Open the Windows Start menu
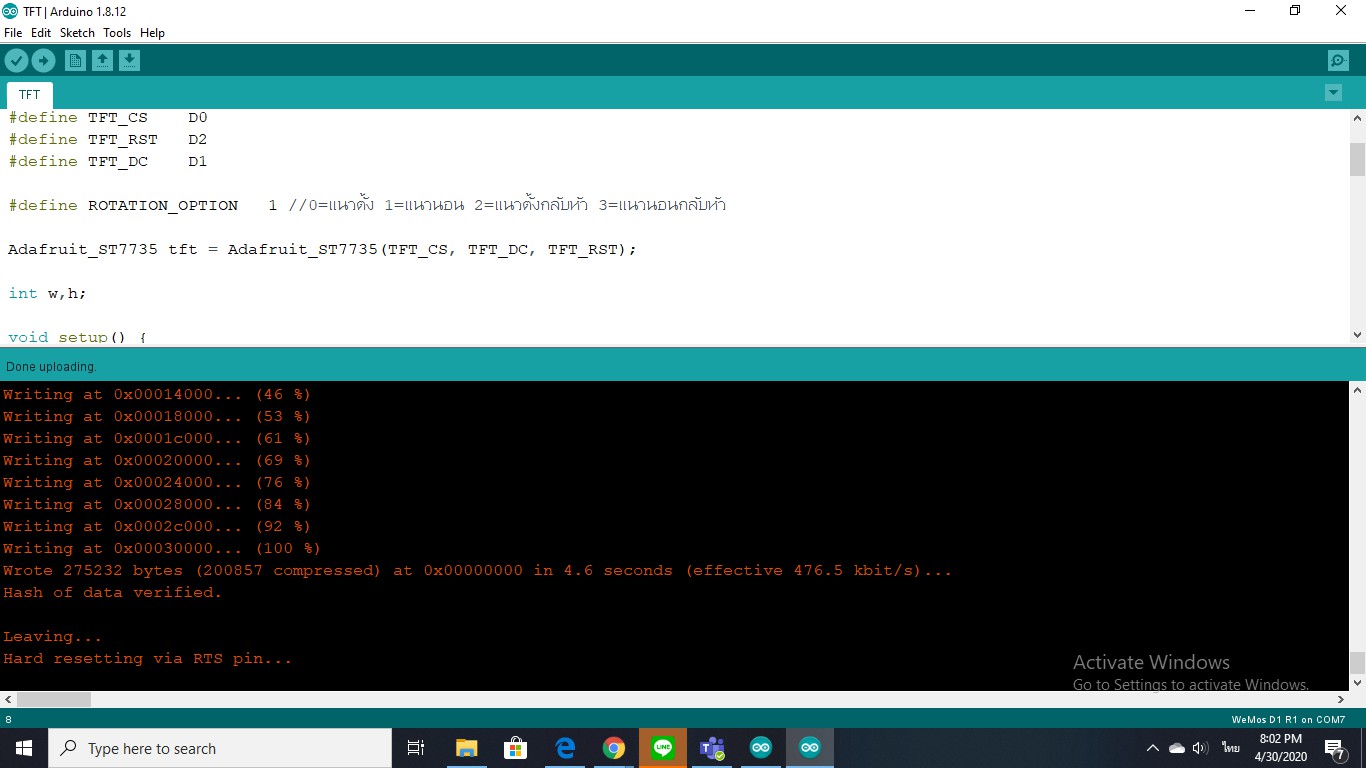 tap(24, 748)
